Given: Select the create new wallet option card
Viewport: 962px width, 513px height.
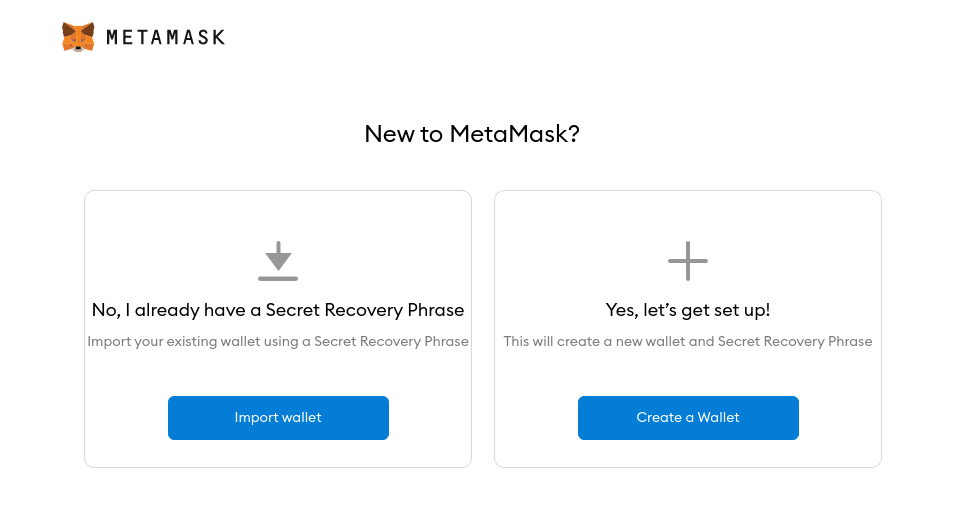Looking at the screenshot, I should [688, 329].
